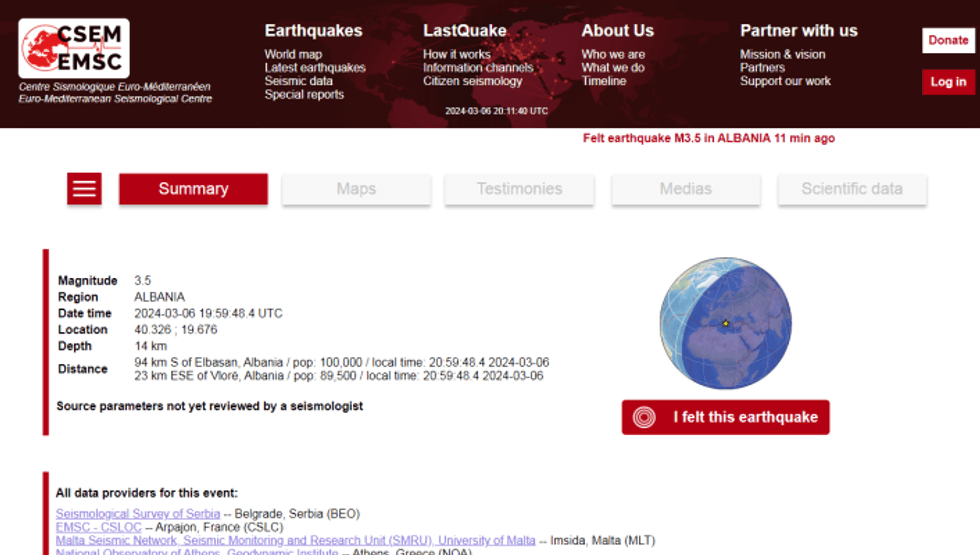980x555 pixels.
Task: Open the EMSC - CSLOC provider link
Action: tap(98, 527)
